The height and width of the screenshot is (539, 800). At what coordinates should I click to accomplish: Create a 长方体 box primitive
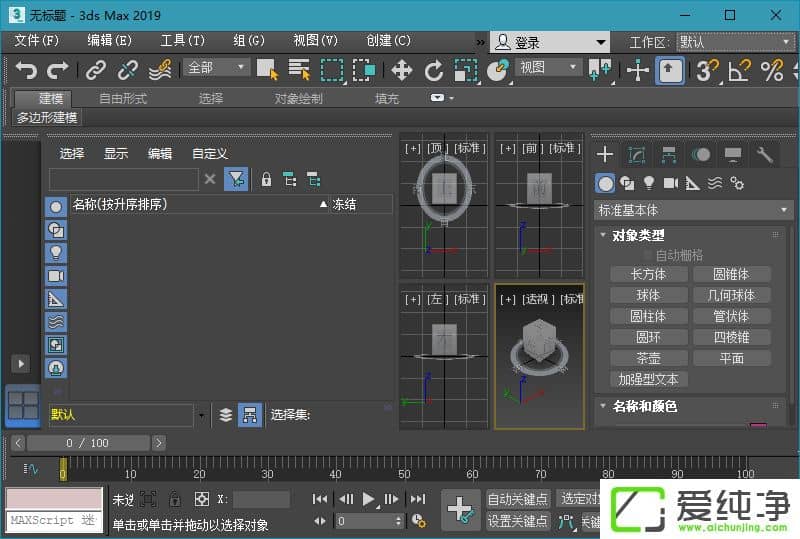pyautogui.click(x=648, y=275)
